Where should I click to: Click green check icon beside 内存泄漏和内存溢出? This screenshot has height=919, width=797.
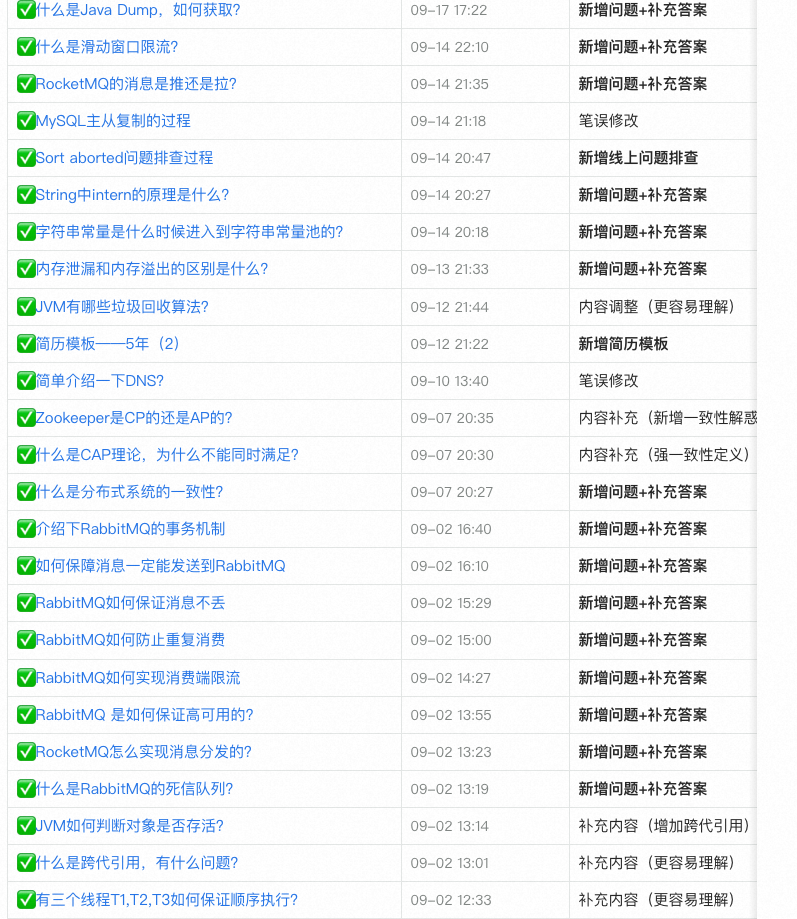tap(26, 268)
